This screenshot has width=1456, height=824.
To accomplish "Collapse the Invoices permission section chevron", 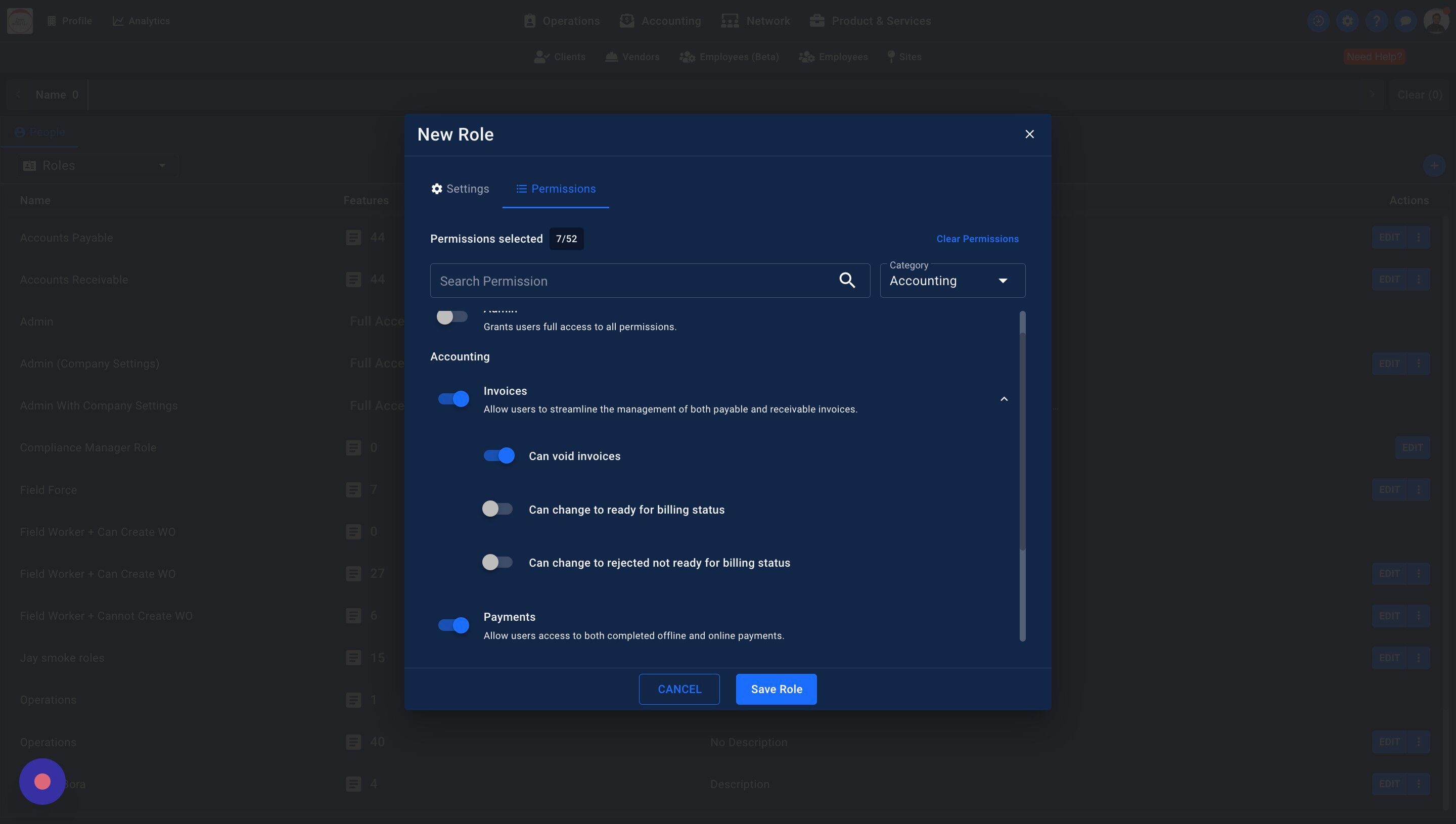I will click(x=1004, y=399).
